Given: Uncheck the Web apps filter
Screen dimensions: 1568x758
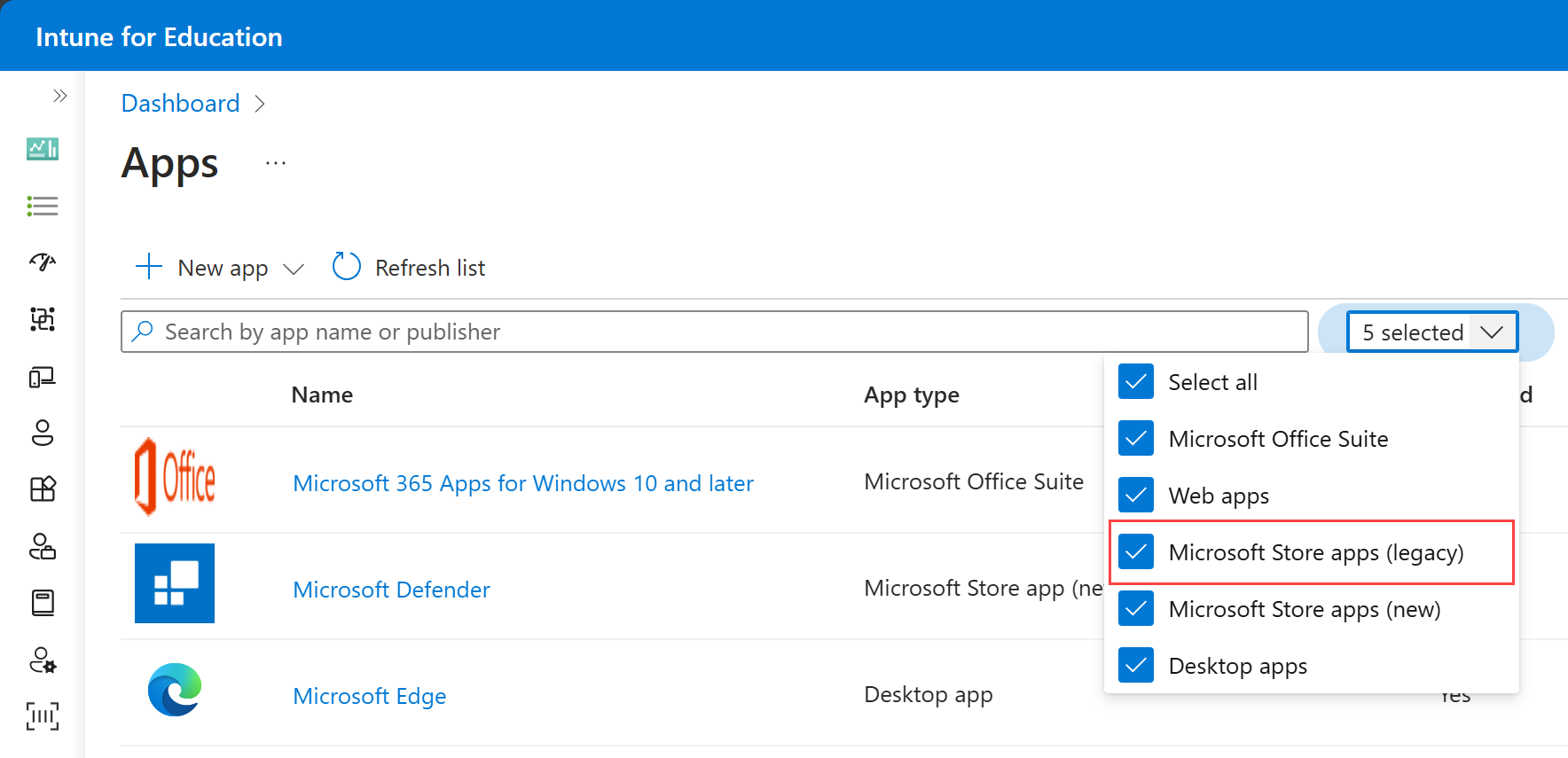Looking at the screenshot, I should 1136,496.
